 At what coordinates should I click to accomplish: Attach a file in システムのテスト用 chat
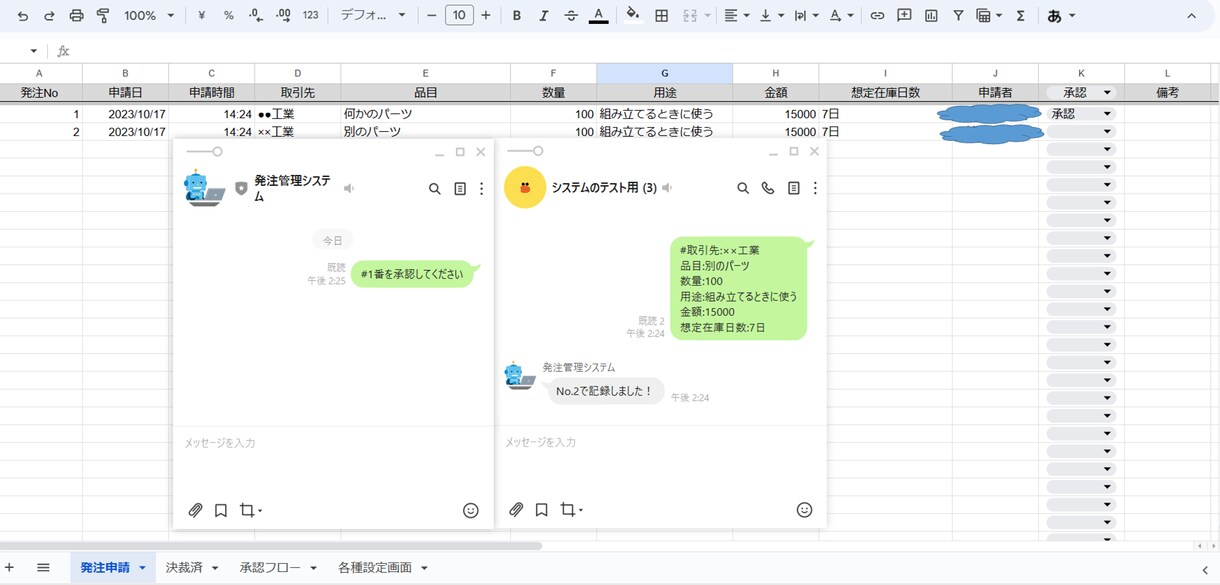click(516, 510)
